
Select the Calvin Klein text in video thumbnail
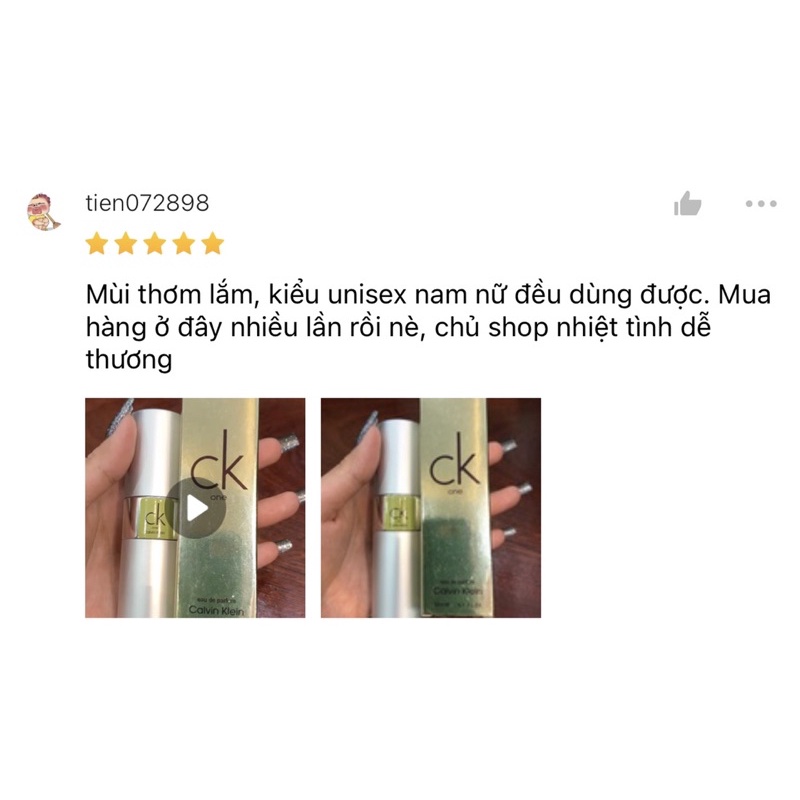pos(216,610)
